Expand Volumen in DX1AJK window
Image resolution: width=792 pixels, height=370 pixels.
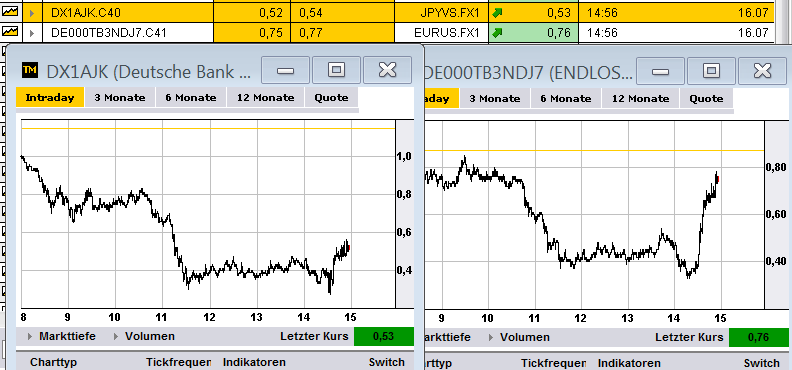click(x=144, y=336)
